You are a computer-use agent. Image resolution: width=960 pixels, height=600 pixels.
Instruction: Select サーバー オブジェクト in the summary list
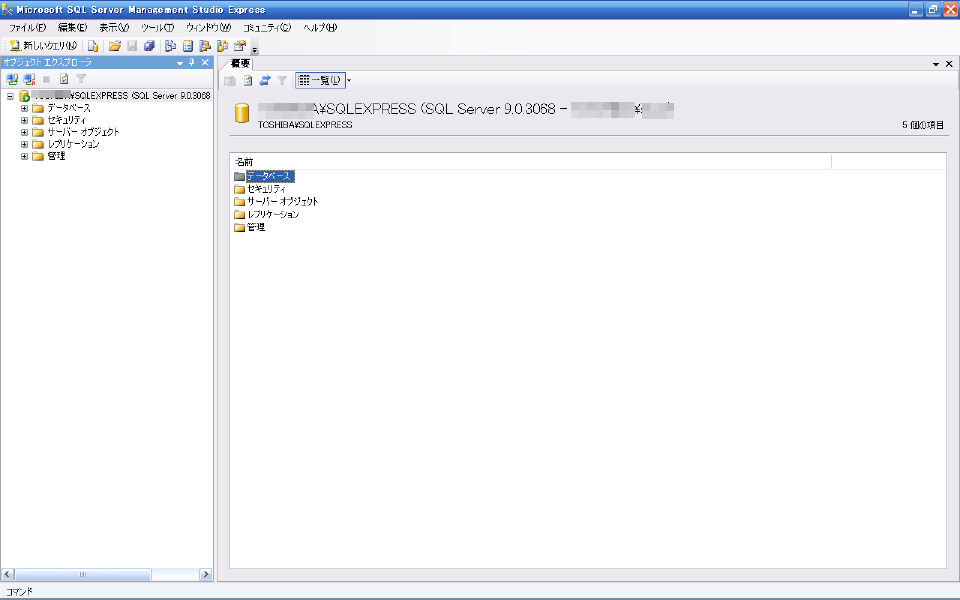pos(283,201)
